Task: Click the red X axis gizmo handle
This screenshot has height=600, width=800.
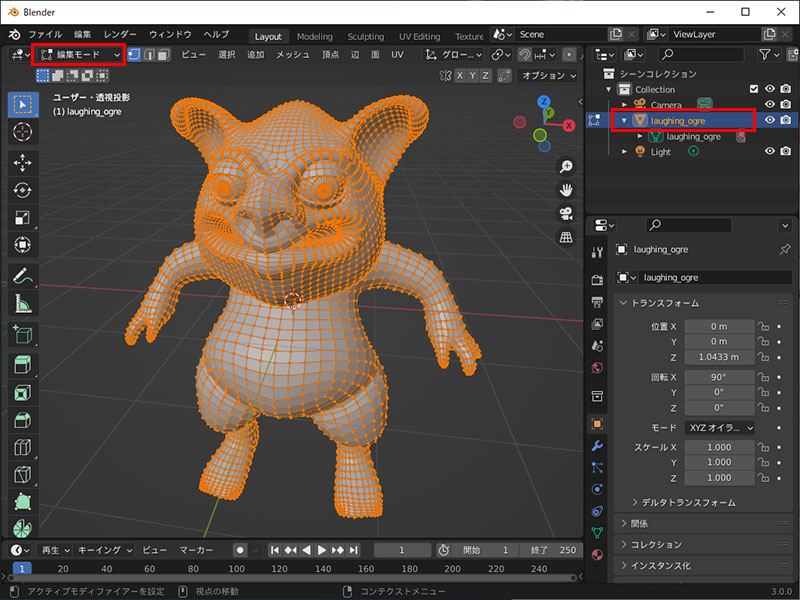Action: (568, 126)
